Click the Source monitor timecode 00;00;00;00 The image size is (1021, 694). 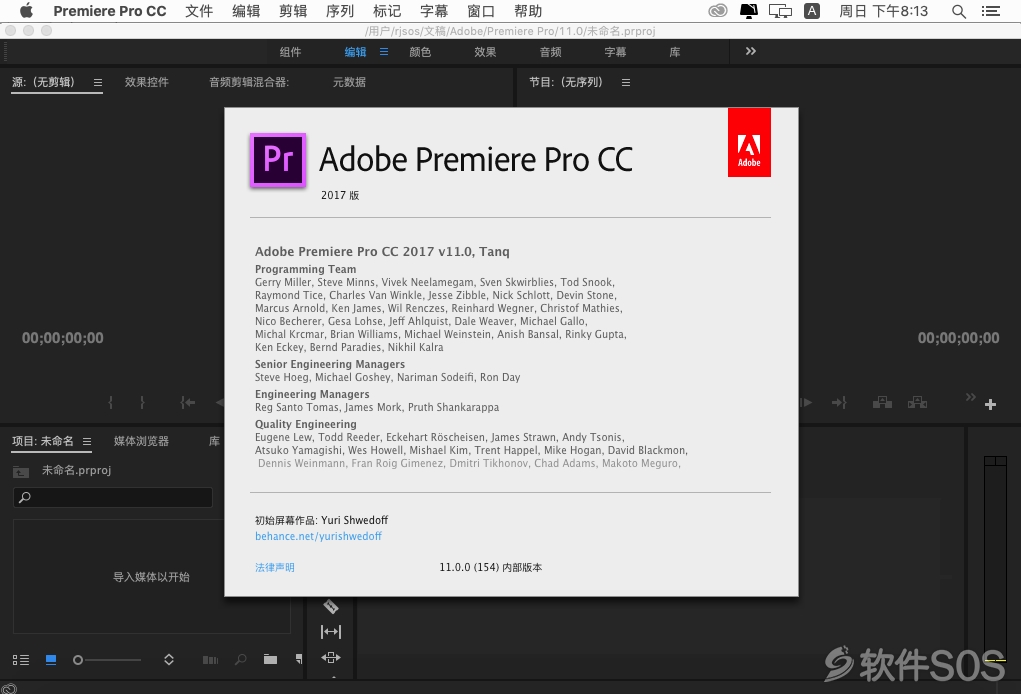pos(63,338)
